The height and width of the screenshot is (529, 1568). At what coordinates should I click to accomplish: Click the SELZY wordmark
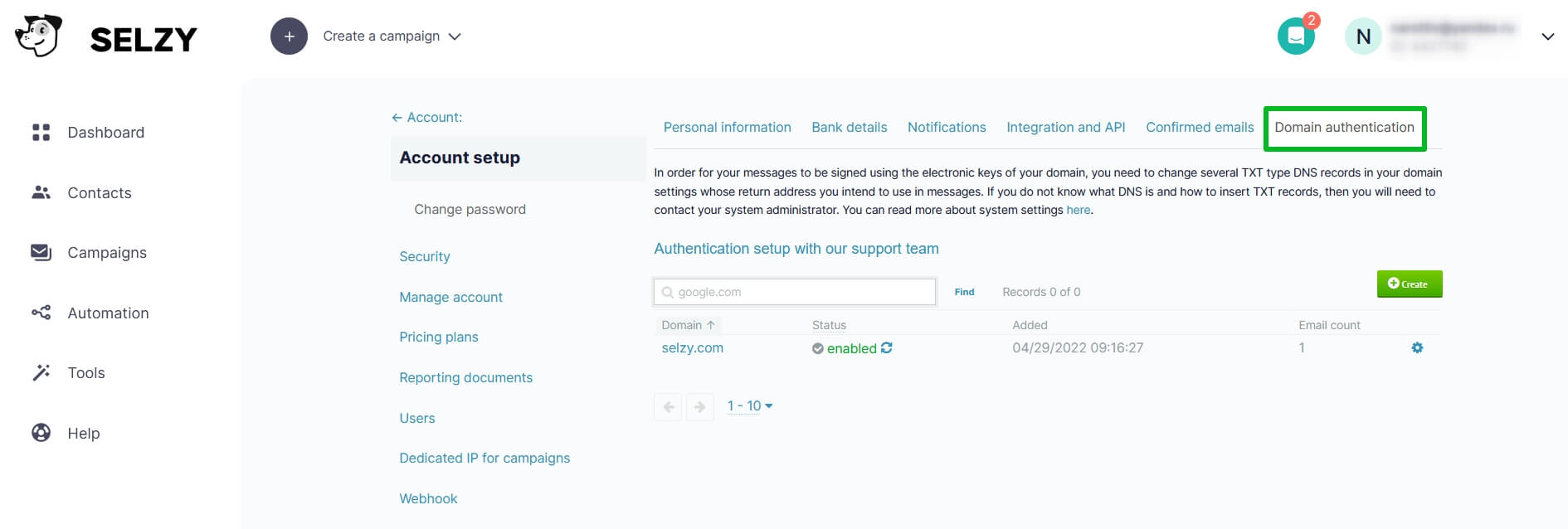tap(144, 40)
